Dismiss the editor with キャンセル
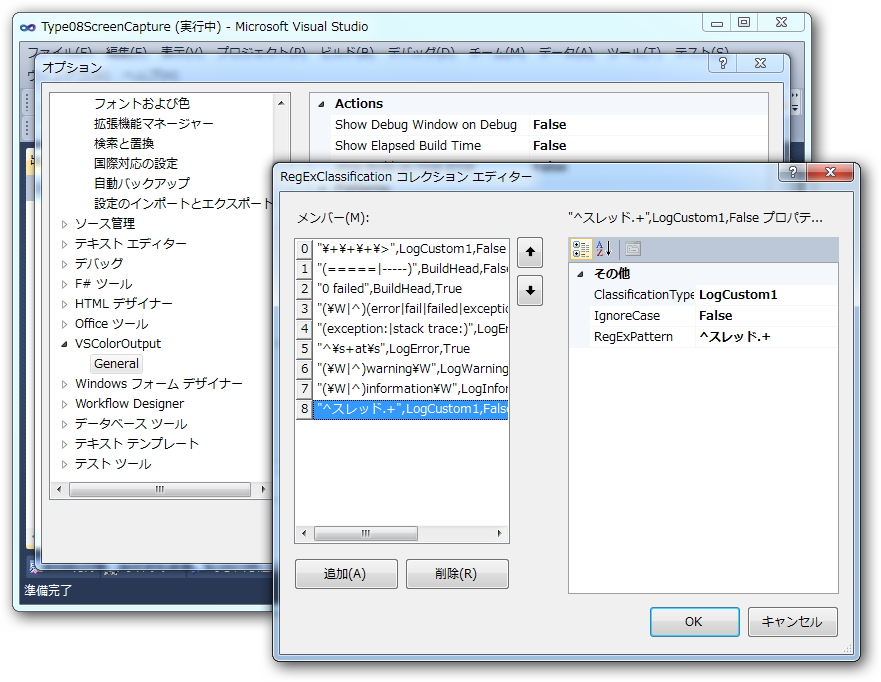Screen dimensions: 881x682 tap(789, 621)
